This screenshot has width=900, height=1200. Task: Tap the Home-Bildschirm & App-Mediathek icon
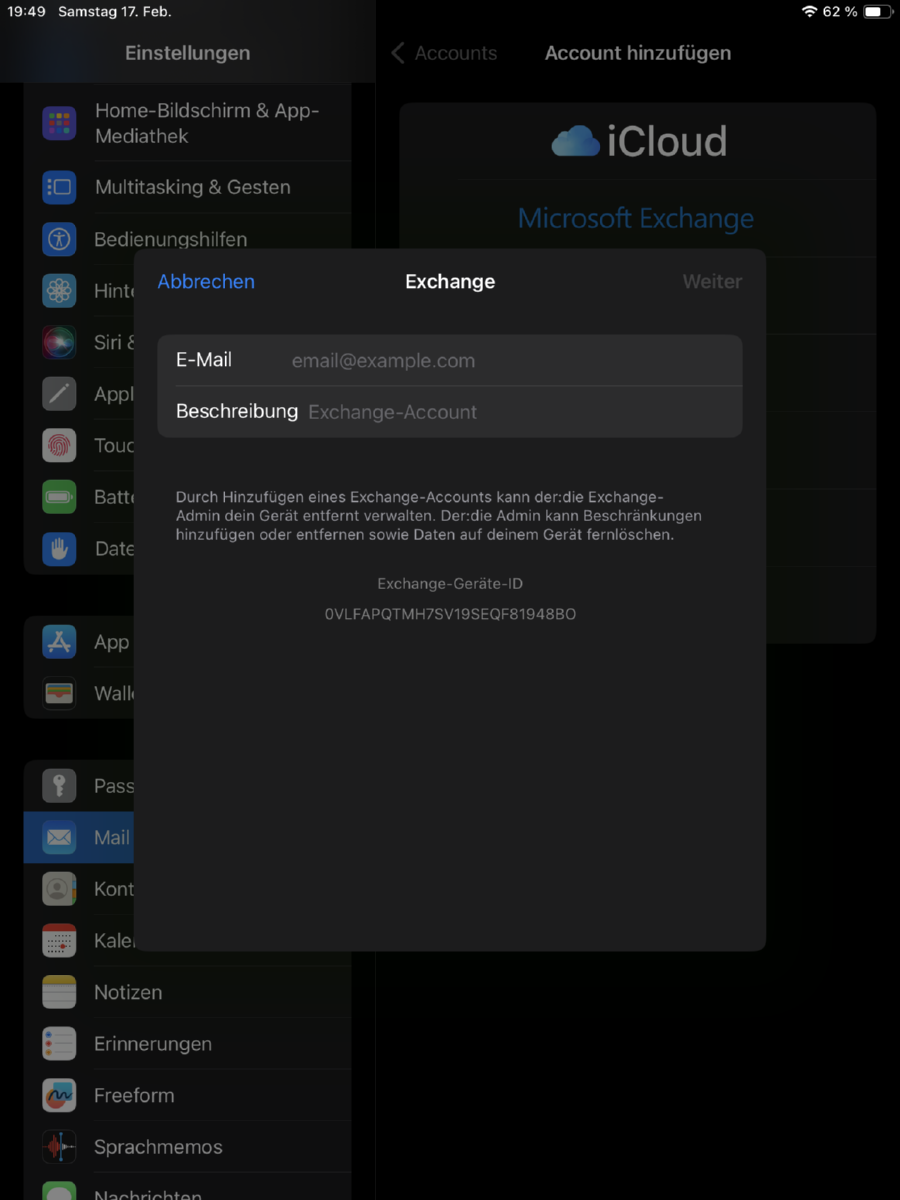tap(60, 124)
